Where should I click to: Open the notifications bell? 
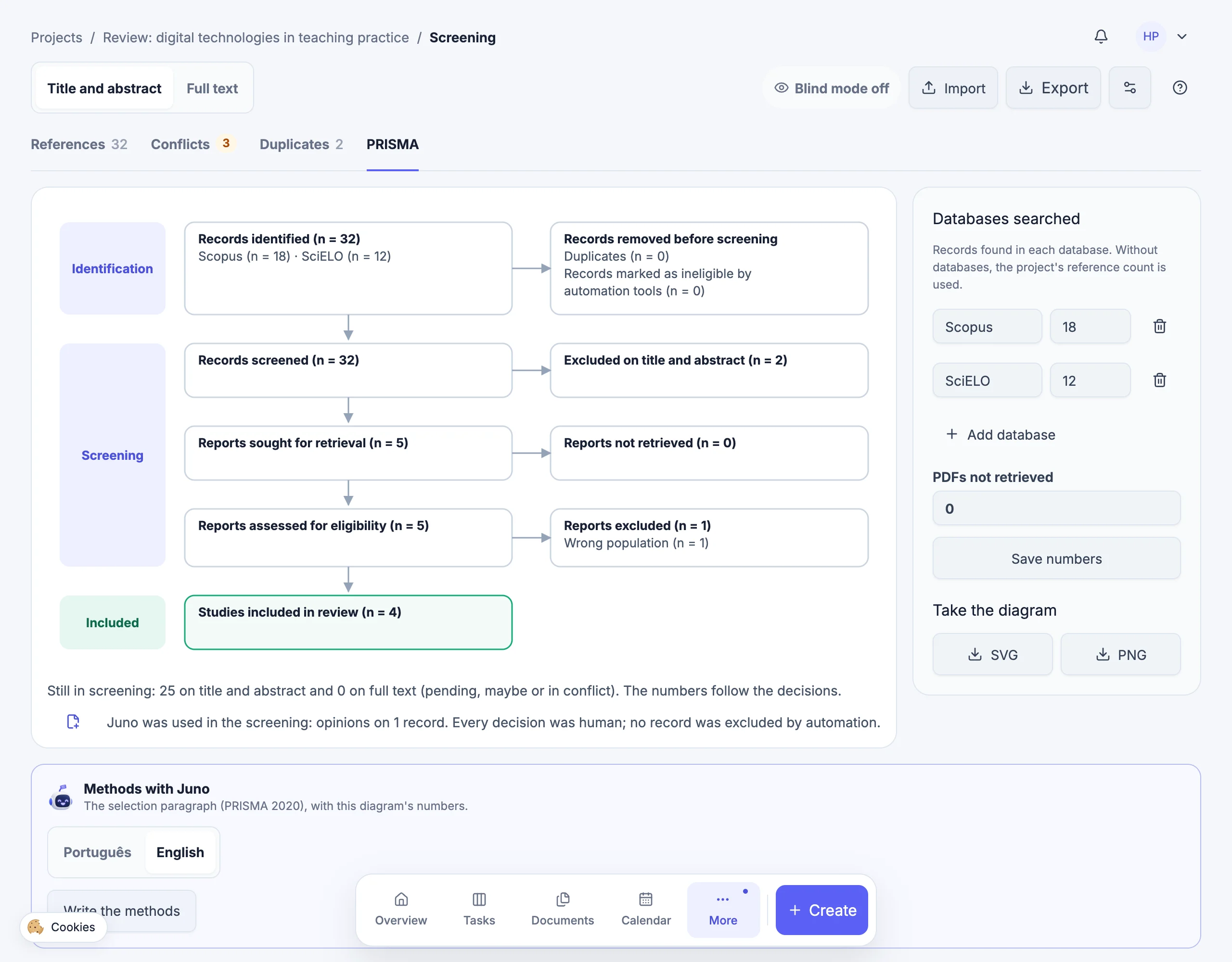1101,37
